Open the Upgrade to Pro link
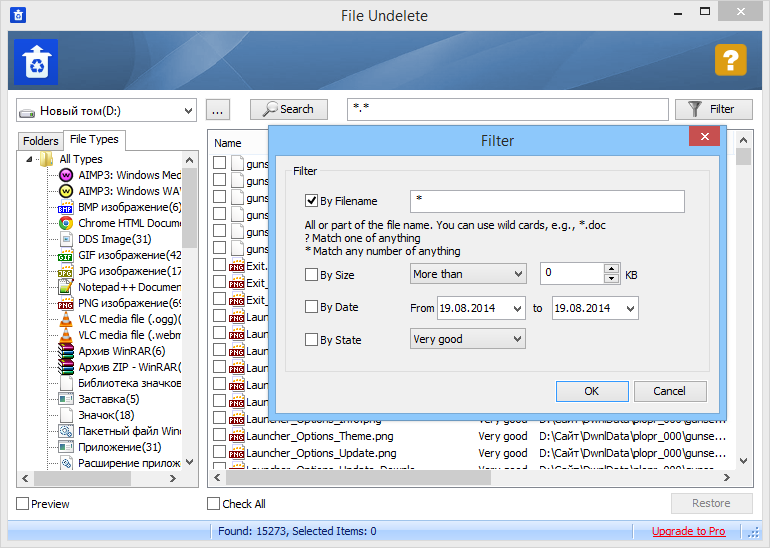The width and height of the screenshot is (770, 548). point(688,531)
